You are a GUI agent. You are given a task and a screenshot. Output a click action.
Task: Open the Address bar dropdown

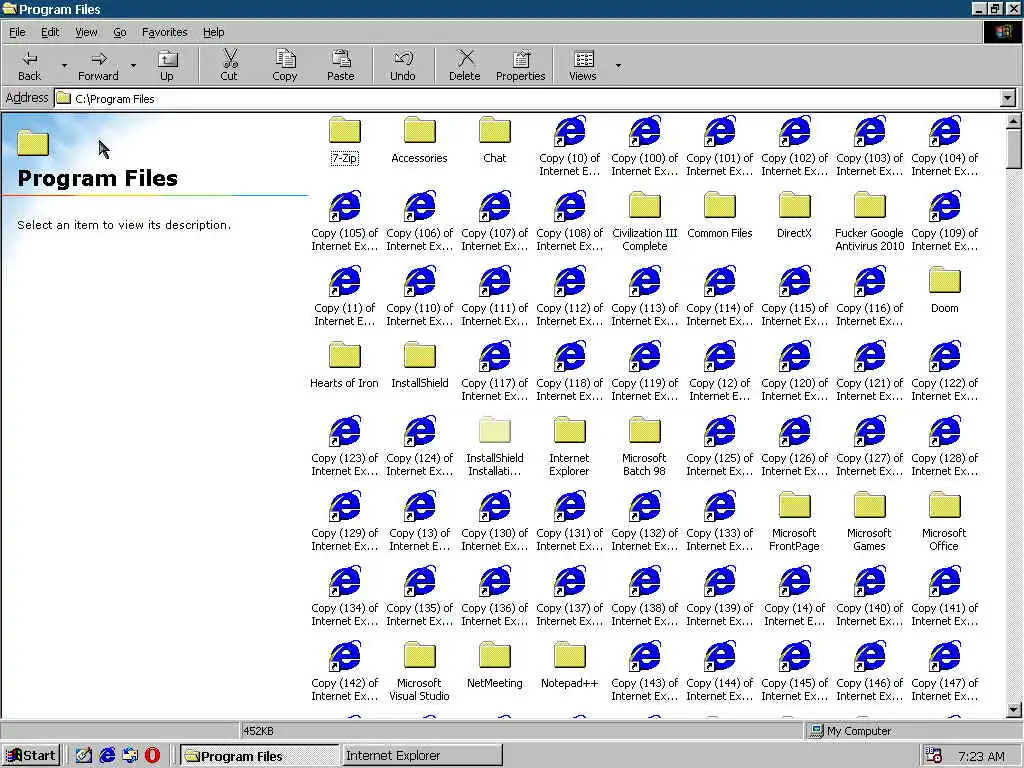[1008, 99]
